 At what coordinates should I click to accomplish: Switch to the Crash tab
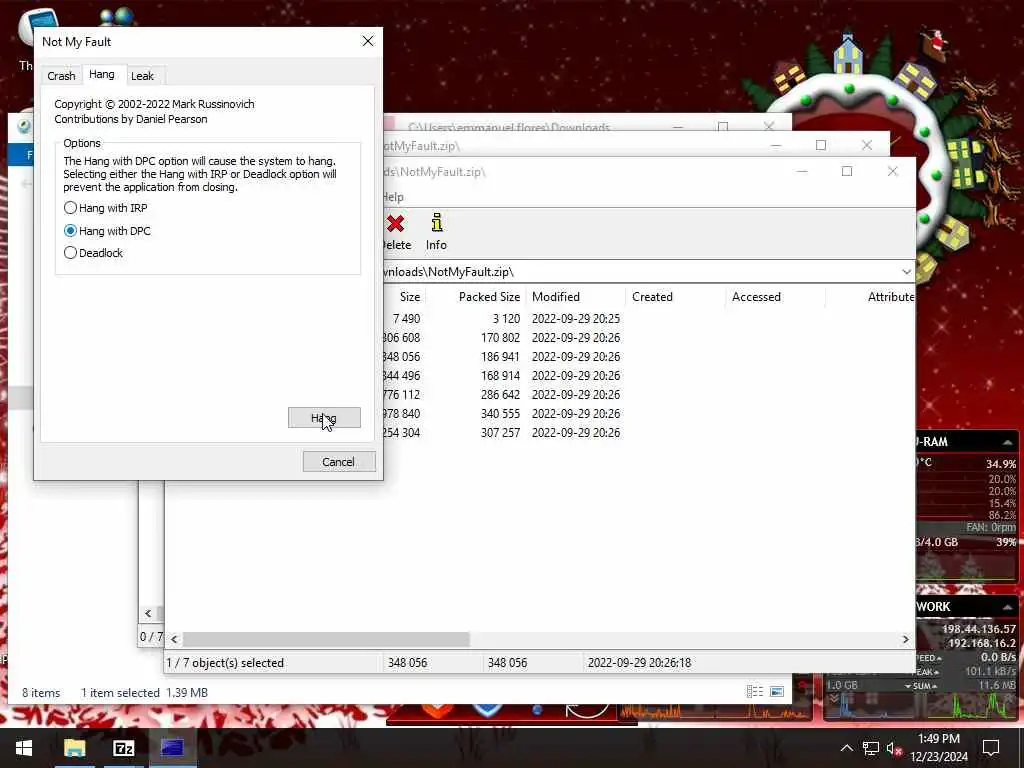tap(61, 76)
